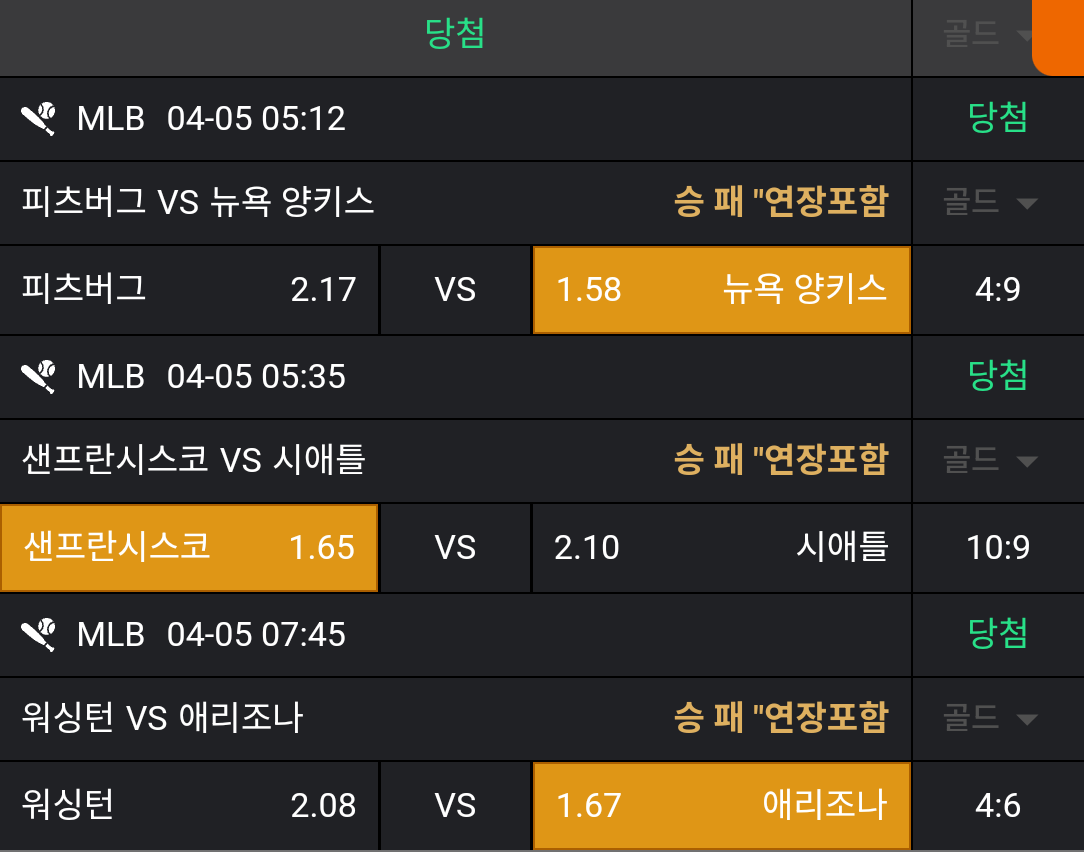Click baseball icon beside MLB 04-05 07:45

click(x=39, y=635)
